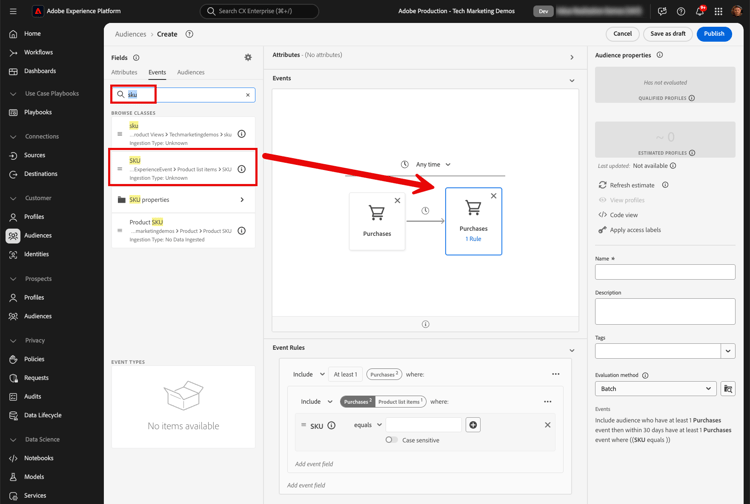Show info for lowercase sku field
The image size is (750, 504).
tap(242, 134)
